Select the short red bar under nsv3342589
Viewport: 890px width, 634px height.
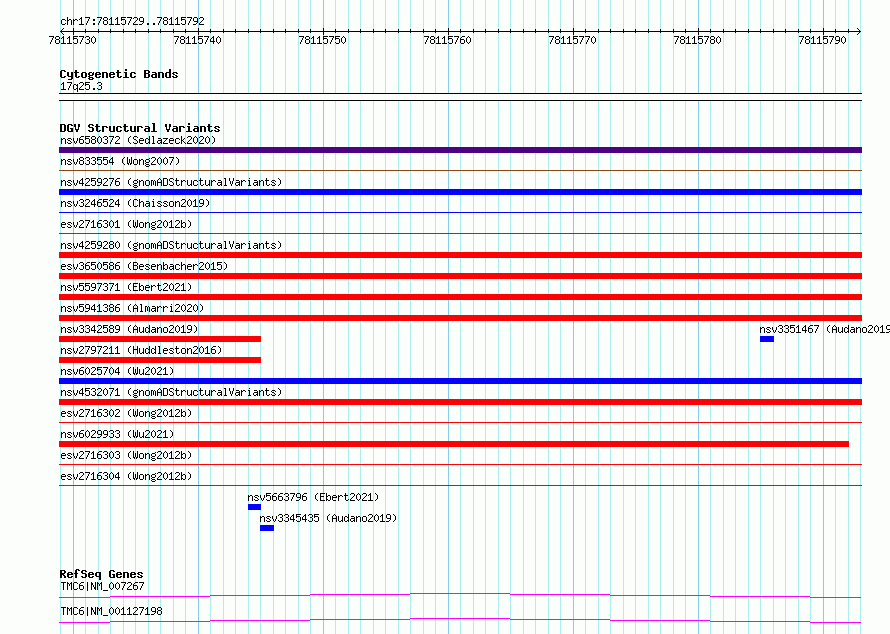(x=160, y=339)
